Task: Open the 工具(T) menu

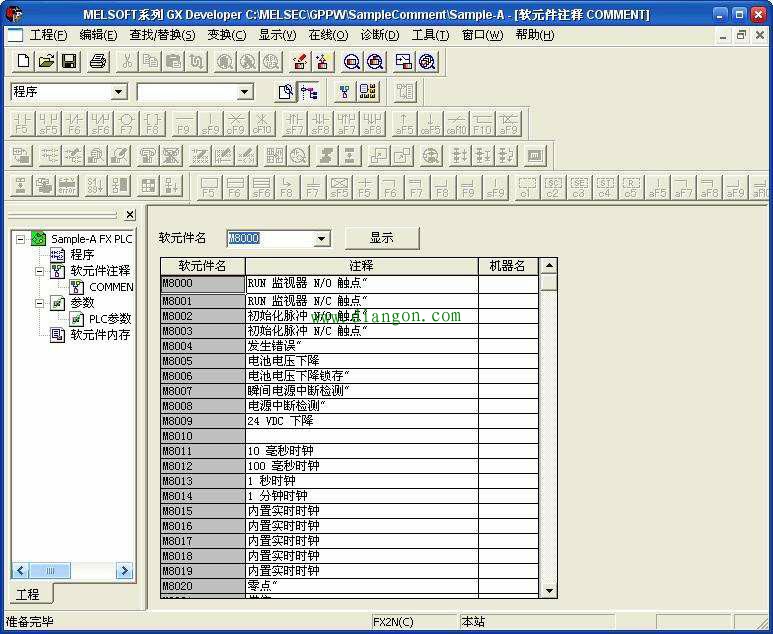Action: [x=431, y=35]
